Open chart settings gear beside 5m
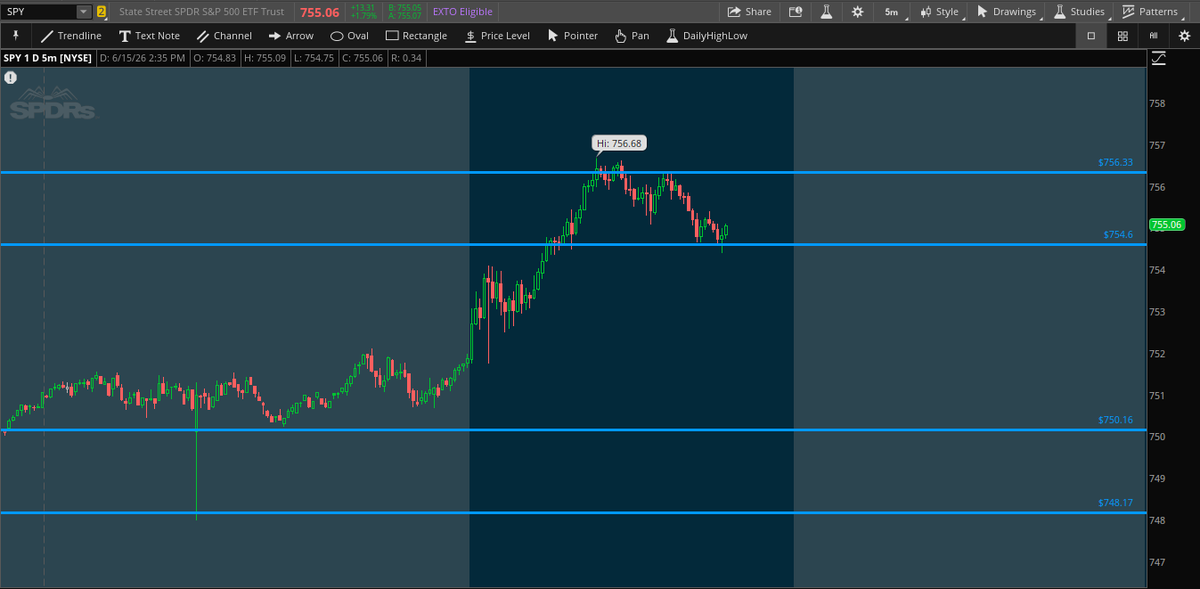The height and width of the screenshot is (589, 1200). click(857, 12)
